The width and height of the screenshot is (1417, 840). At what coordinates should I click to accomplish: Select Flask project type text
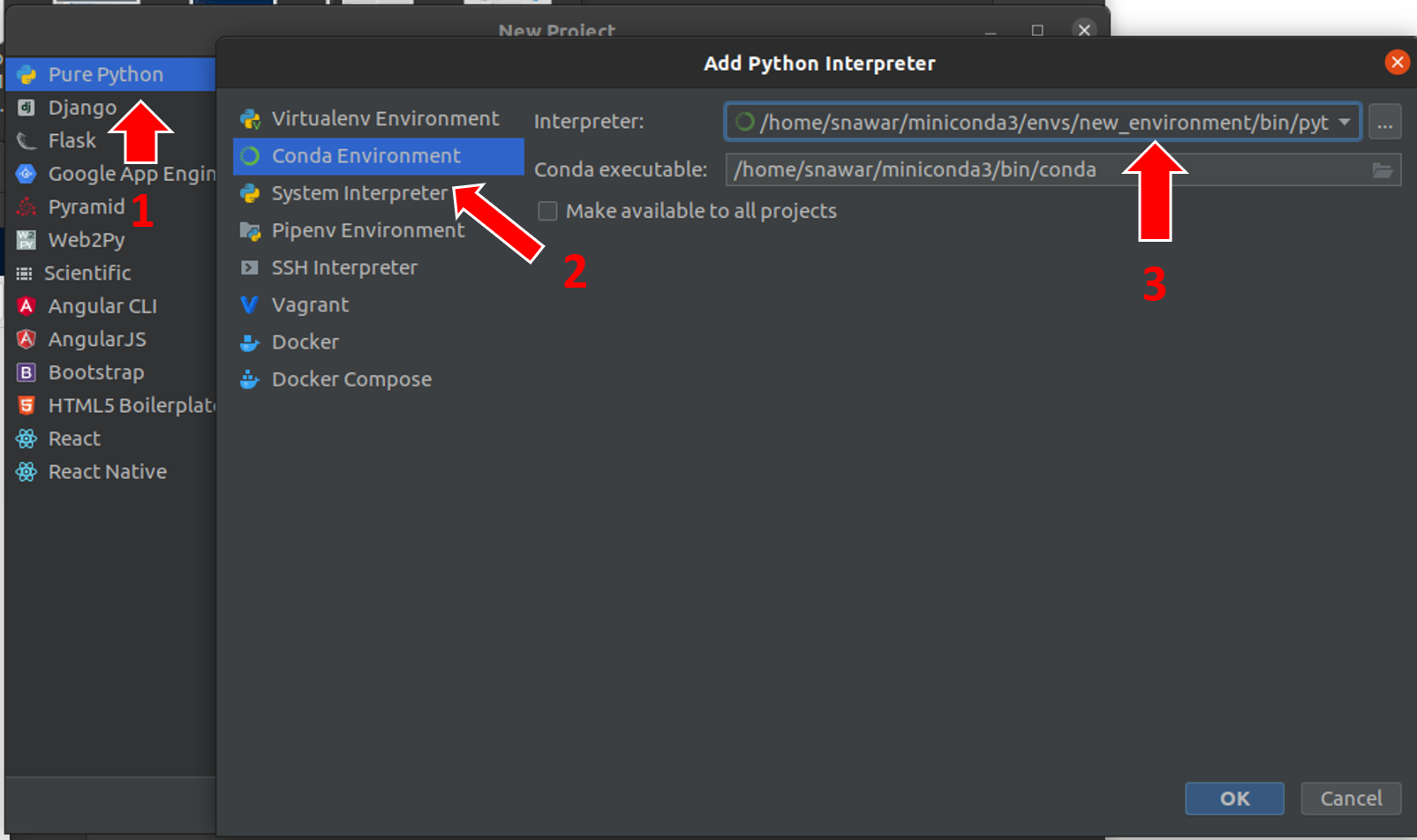(x=72, y=141)
